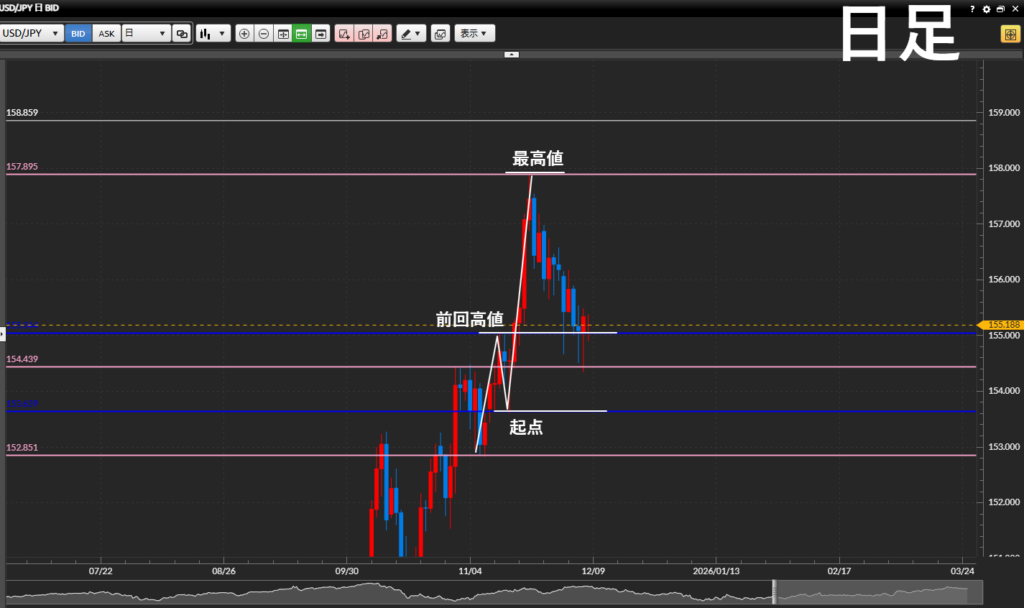Click the green highlighted chart fit icon
Image resolution: width=1024 pixels, height=608 pixels.
pos(302,33)
